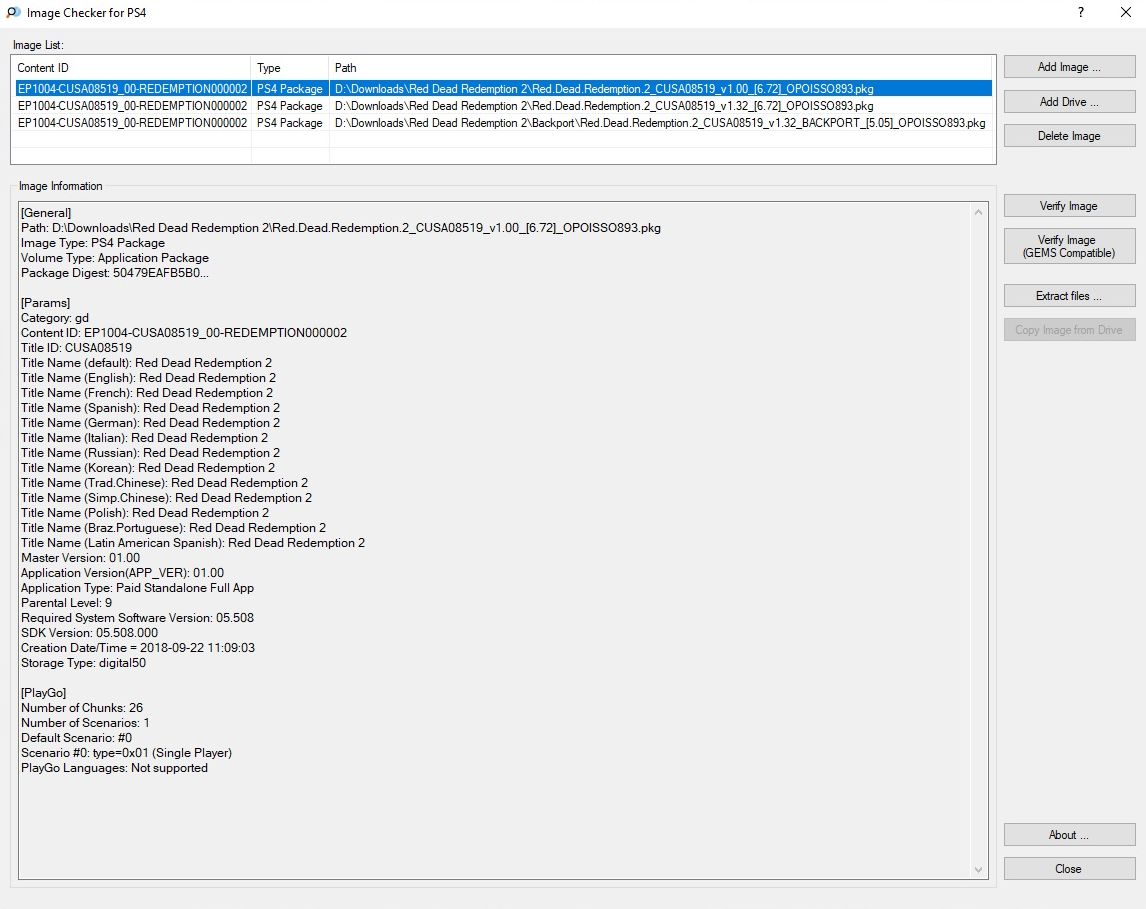The width and height of the screenshot is (1146, 909).
Task: Click the Title Name (Polish) line
Action: coord(145,513)
